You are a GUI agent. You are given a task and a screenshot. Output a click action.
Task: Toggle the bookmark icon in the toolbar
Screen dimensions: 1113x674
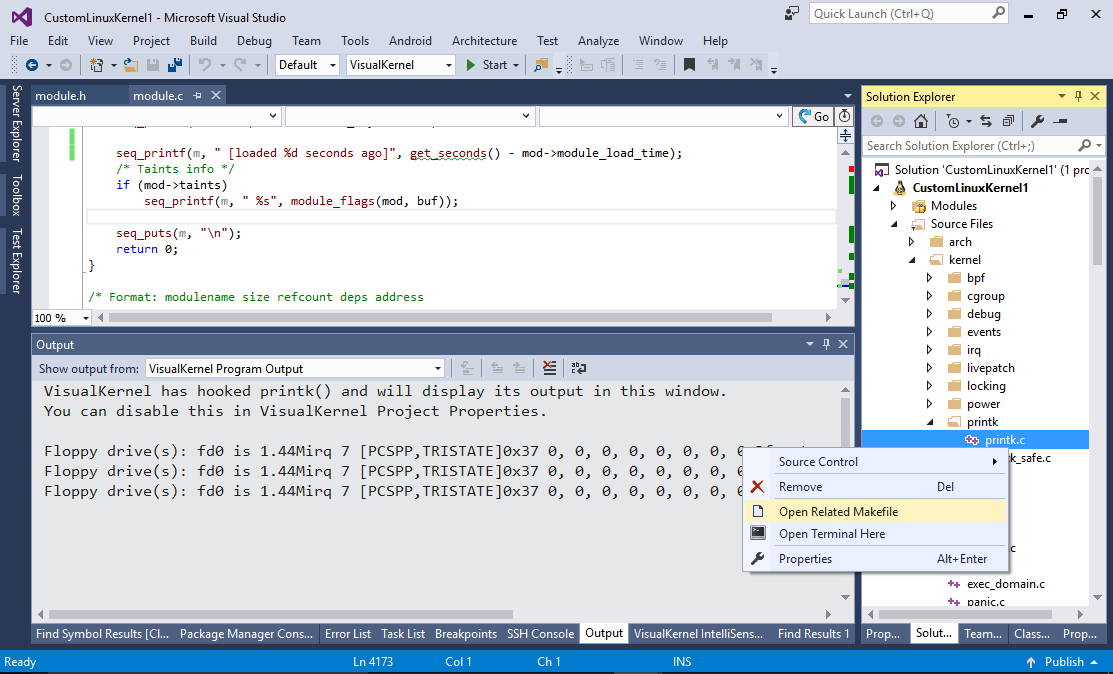[689, 65]
